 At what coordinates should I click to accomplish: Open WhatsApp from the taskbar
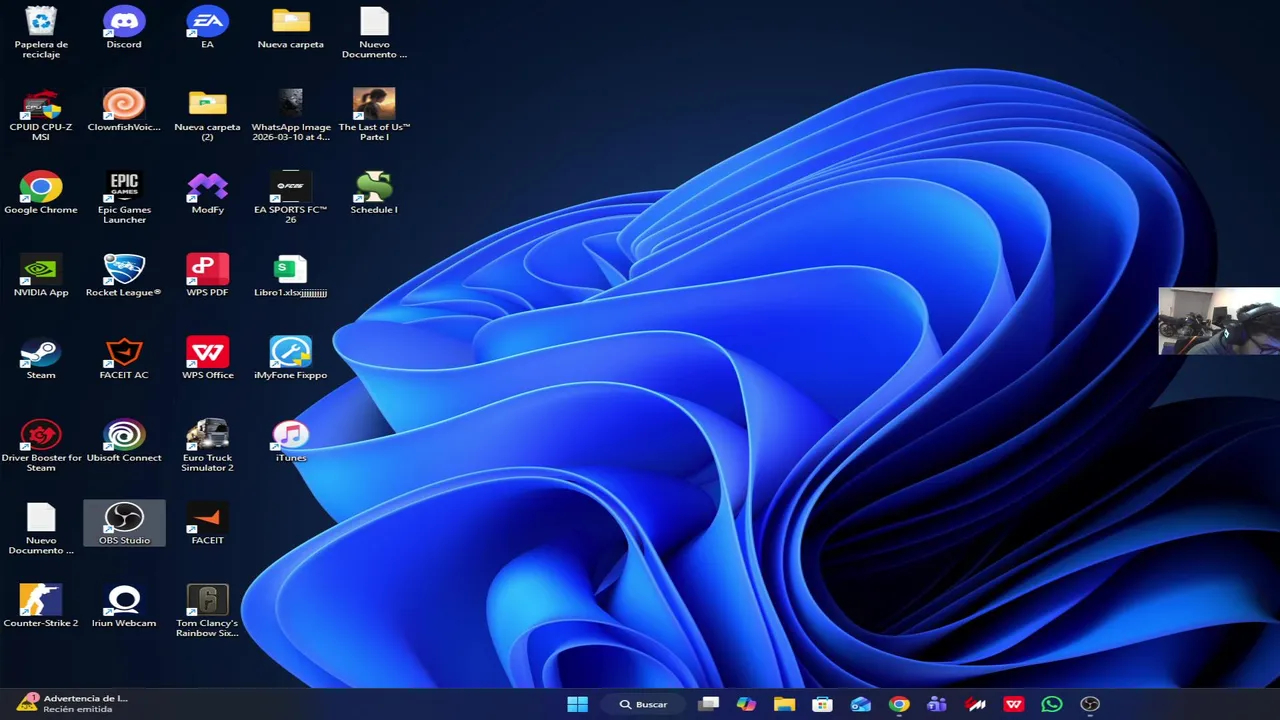click(x=1051, y=704)
